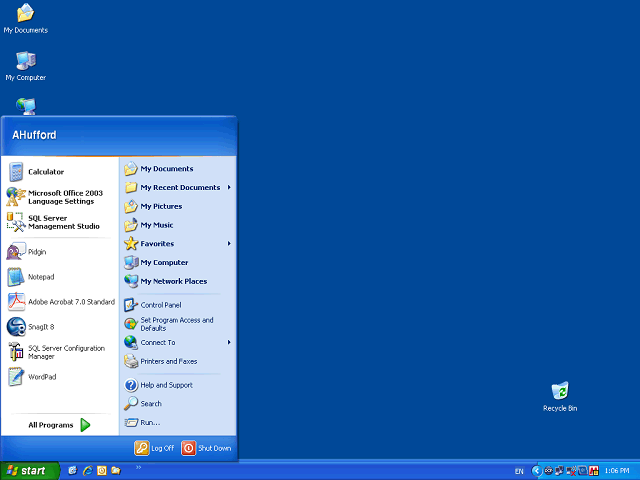Select the My Documents desktop icon
This screenshot has height=480, width=640.
click(x=25, y=18)
